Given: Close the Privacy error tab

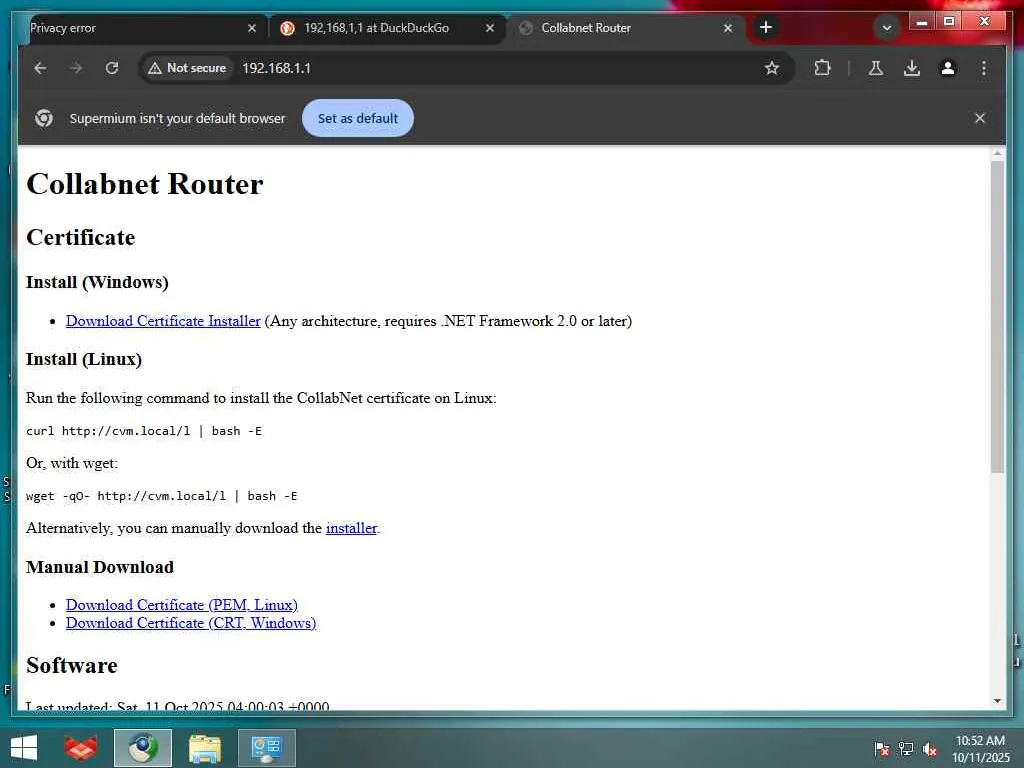Looking at the screenshot, I should (251, 28).
